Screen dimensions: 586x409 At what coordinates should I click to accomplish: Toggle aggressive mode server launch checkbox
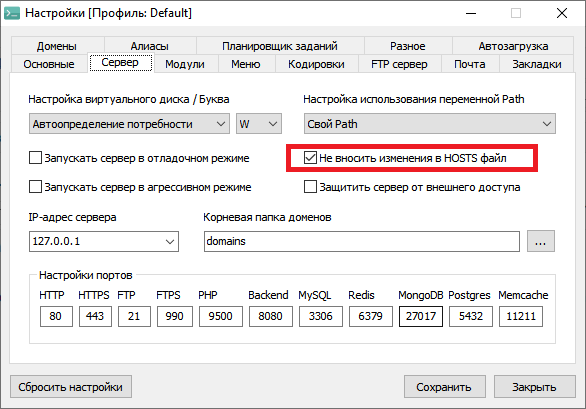[x=36, y=187]
